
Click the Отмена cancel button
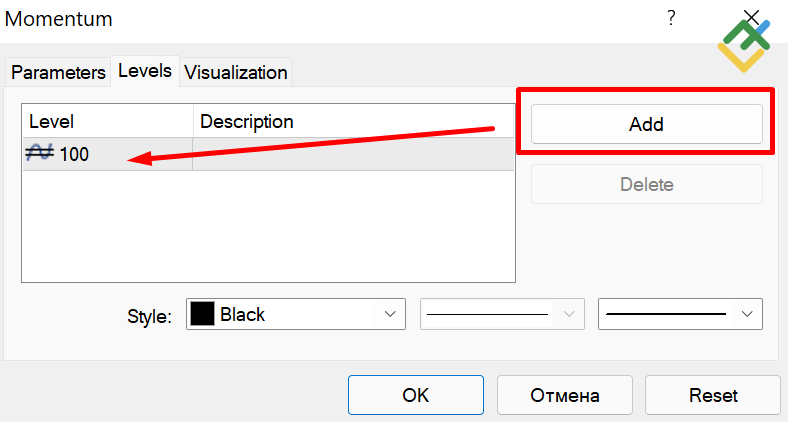click(564, 394)
